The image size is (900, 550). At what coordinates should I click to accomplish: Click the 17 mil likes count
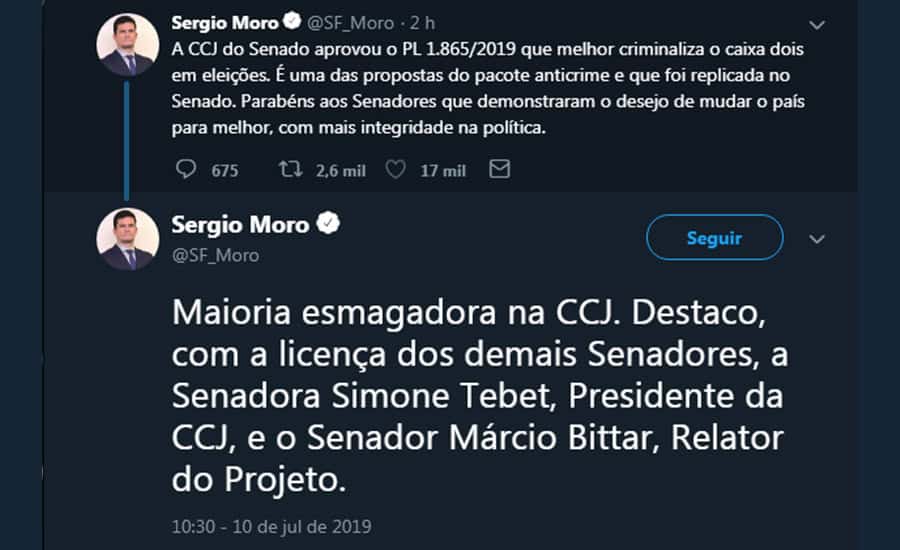(443, 171)
